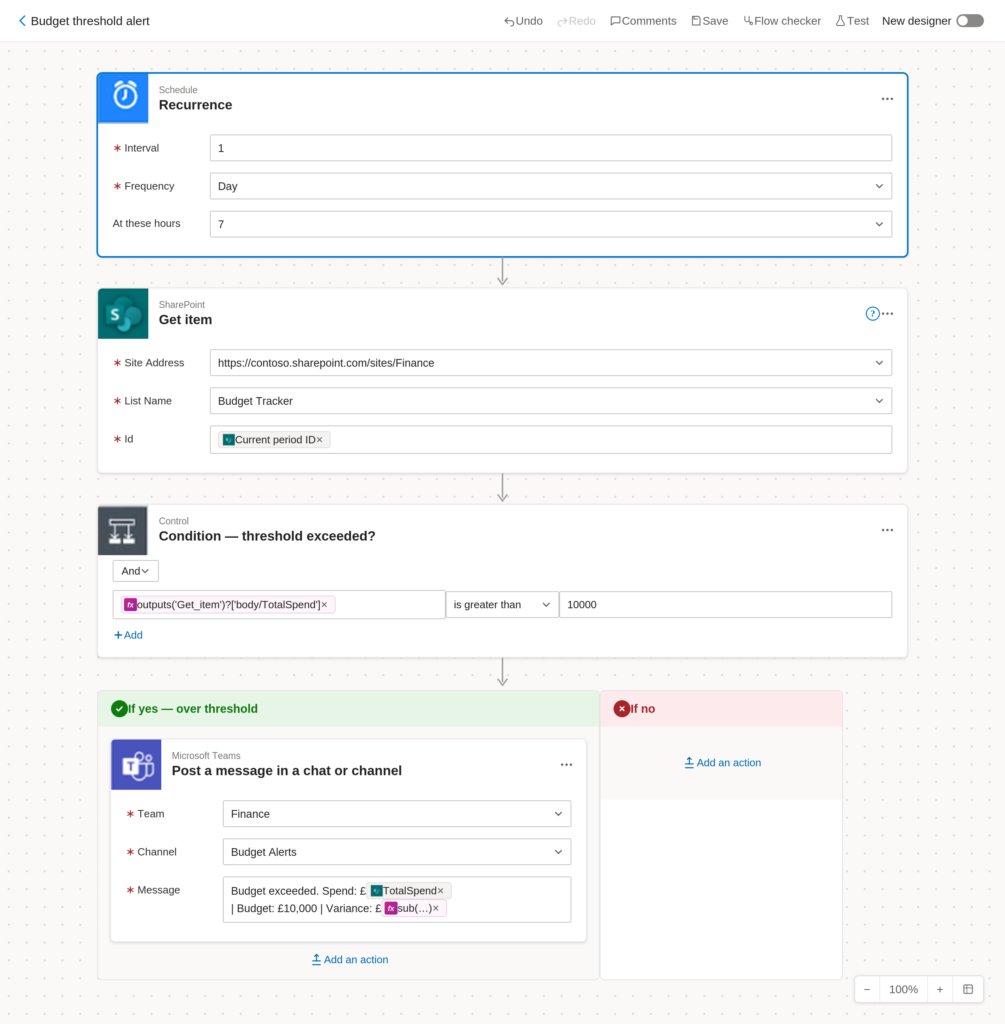Add an action in the If yes branch
The width and height of the screenshot is (1005, 1024).
point(350,959)
